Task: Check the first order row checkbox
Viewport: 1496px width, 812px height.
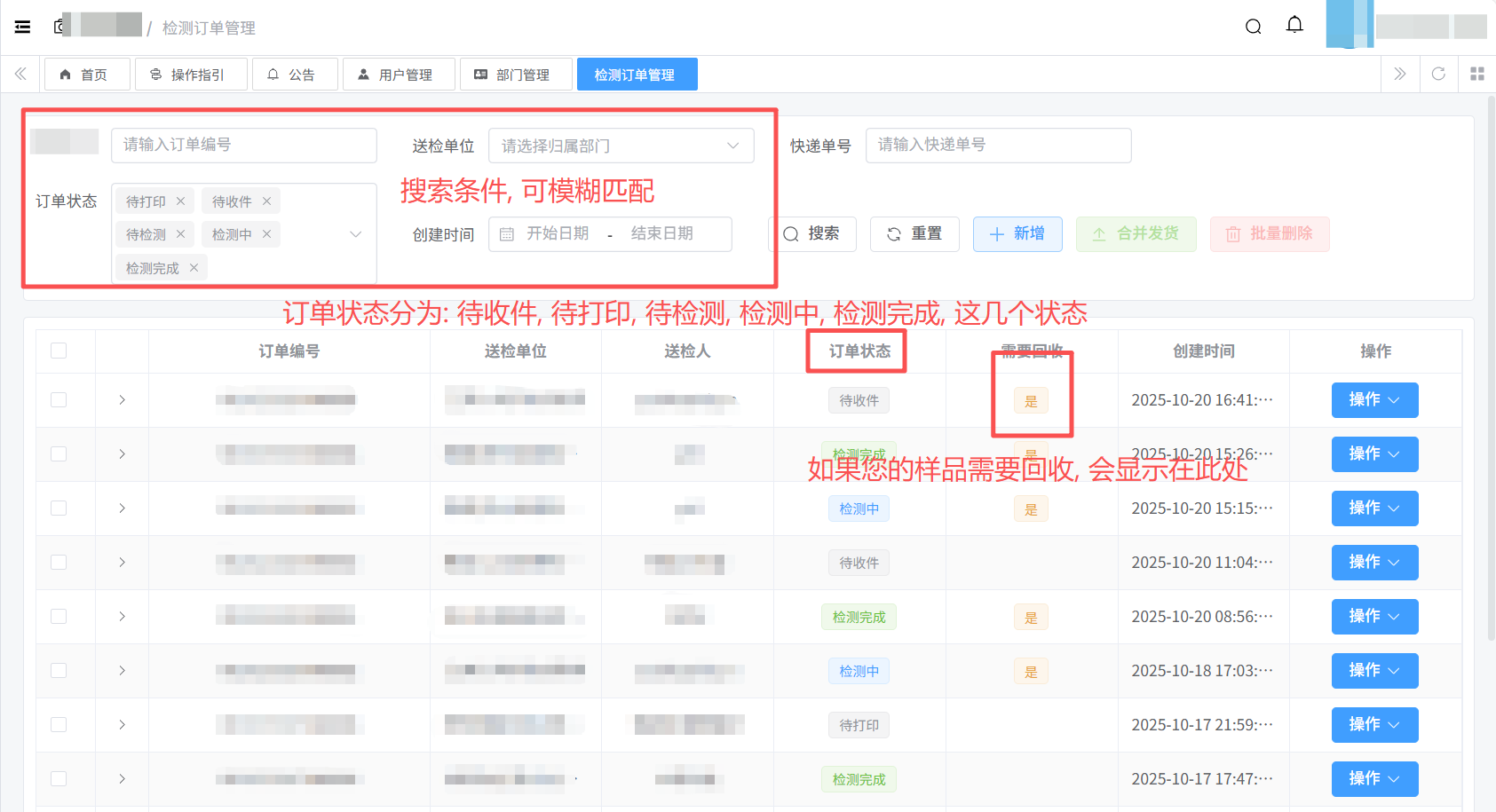Action: coord(59,400)
